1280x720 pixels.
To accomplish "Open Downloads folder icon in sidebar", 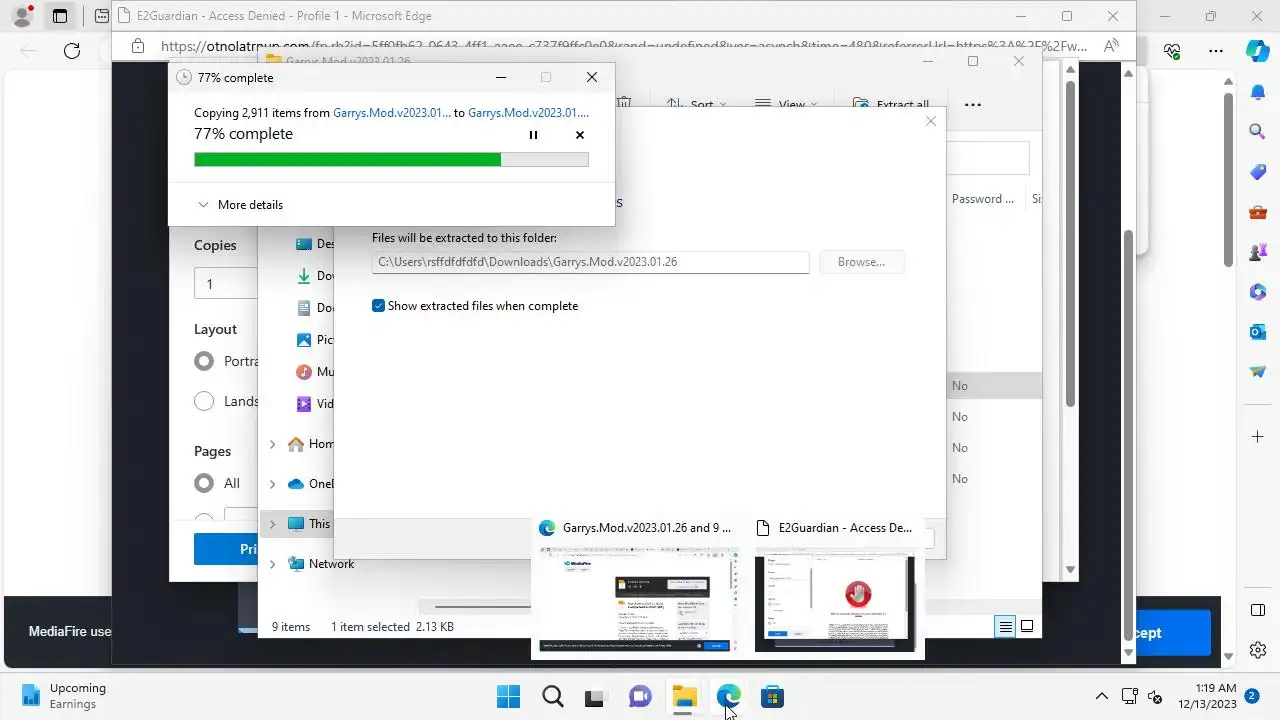I will pyautogui.click(x=304, y=276).
